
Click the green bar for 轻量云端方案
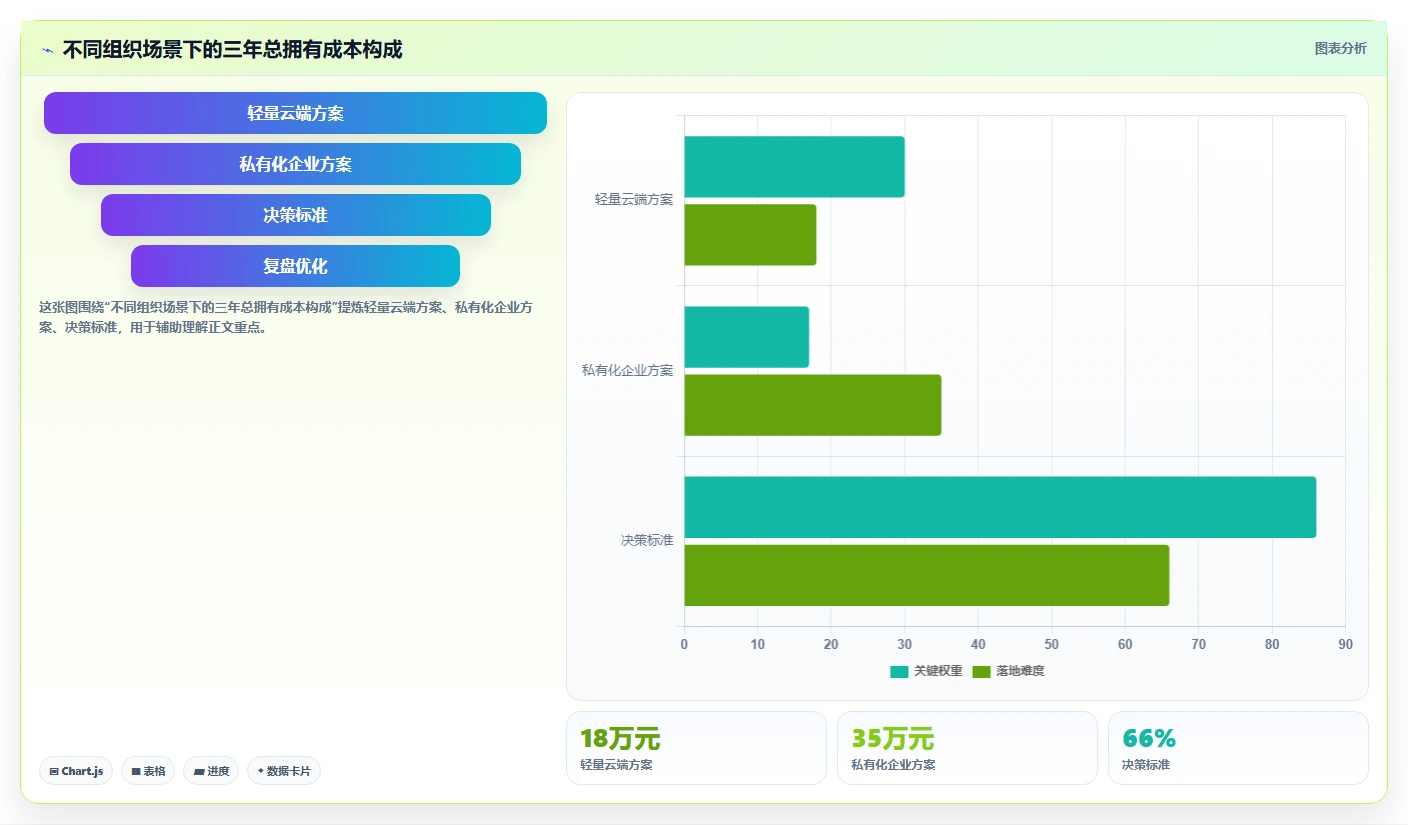750,235
